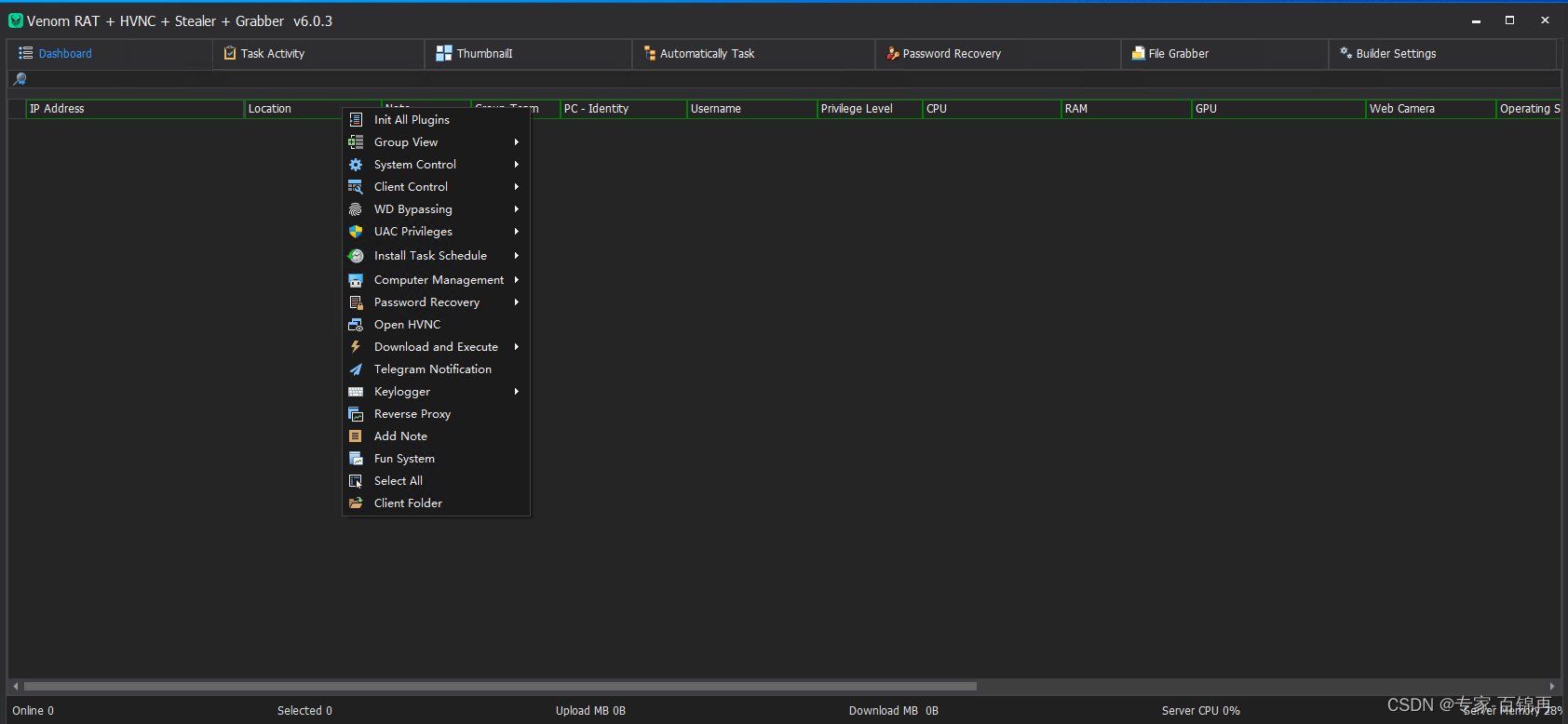This screenshot has width=1568, height=724.
Task: Click the "Download MB 0B" status text
Action: click(893, 711)
